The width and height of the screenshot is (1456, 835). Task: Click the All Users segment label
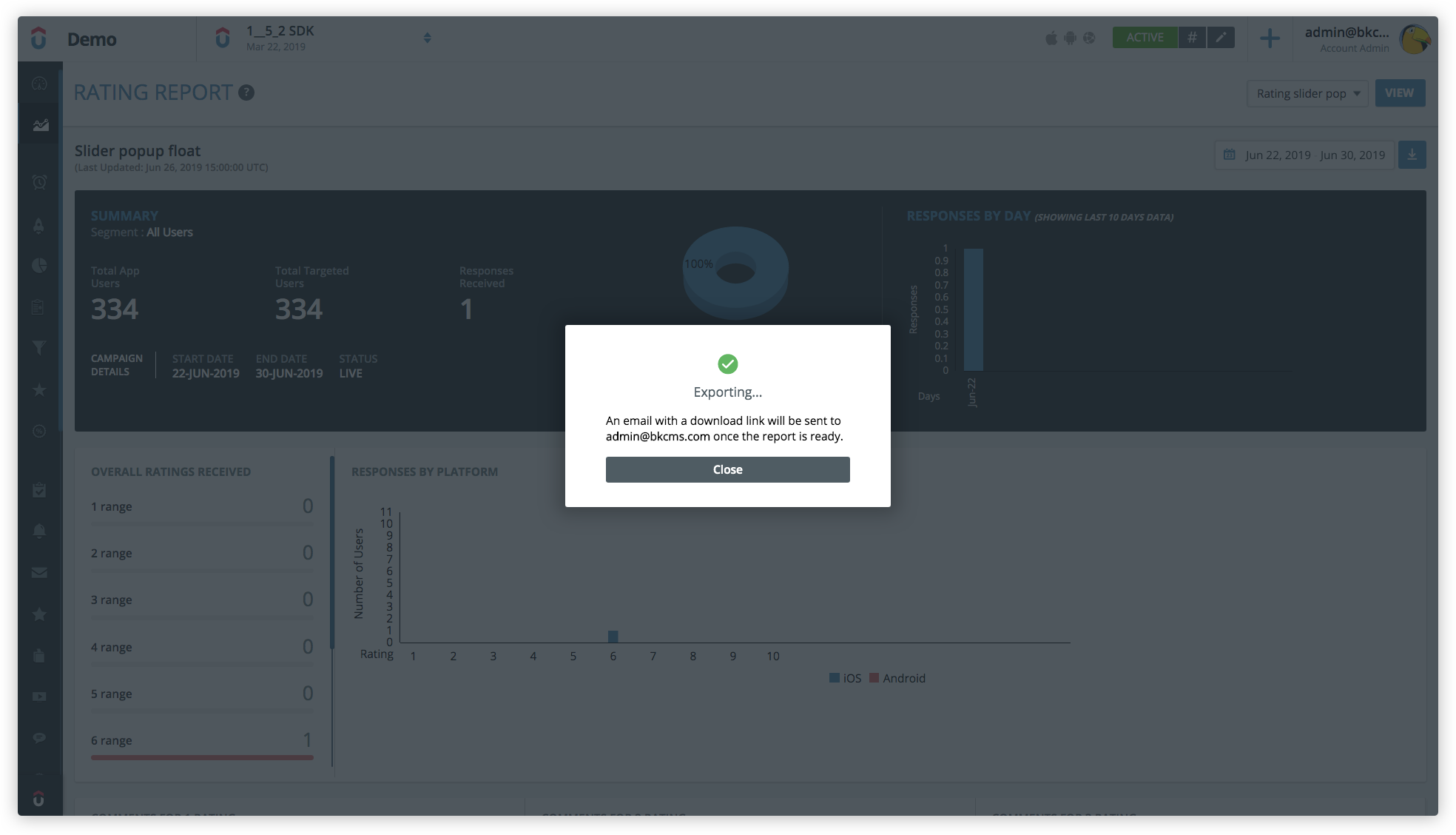[x=169, y=232]
